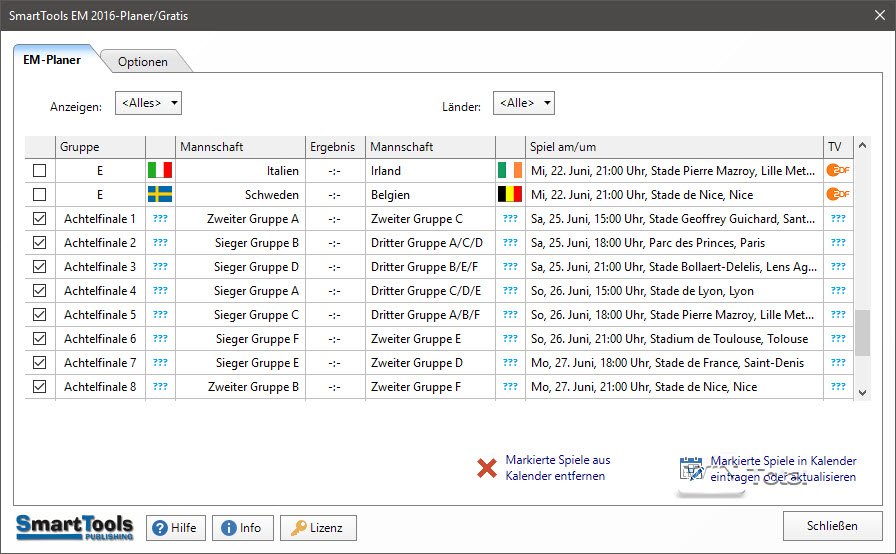The height and width of the screenshot is (554, 896).
Task: Click the SmartTools Publishing logo
Action: 74,527
